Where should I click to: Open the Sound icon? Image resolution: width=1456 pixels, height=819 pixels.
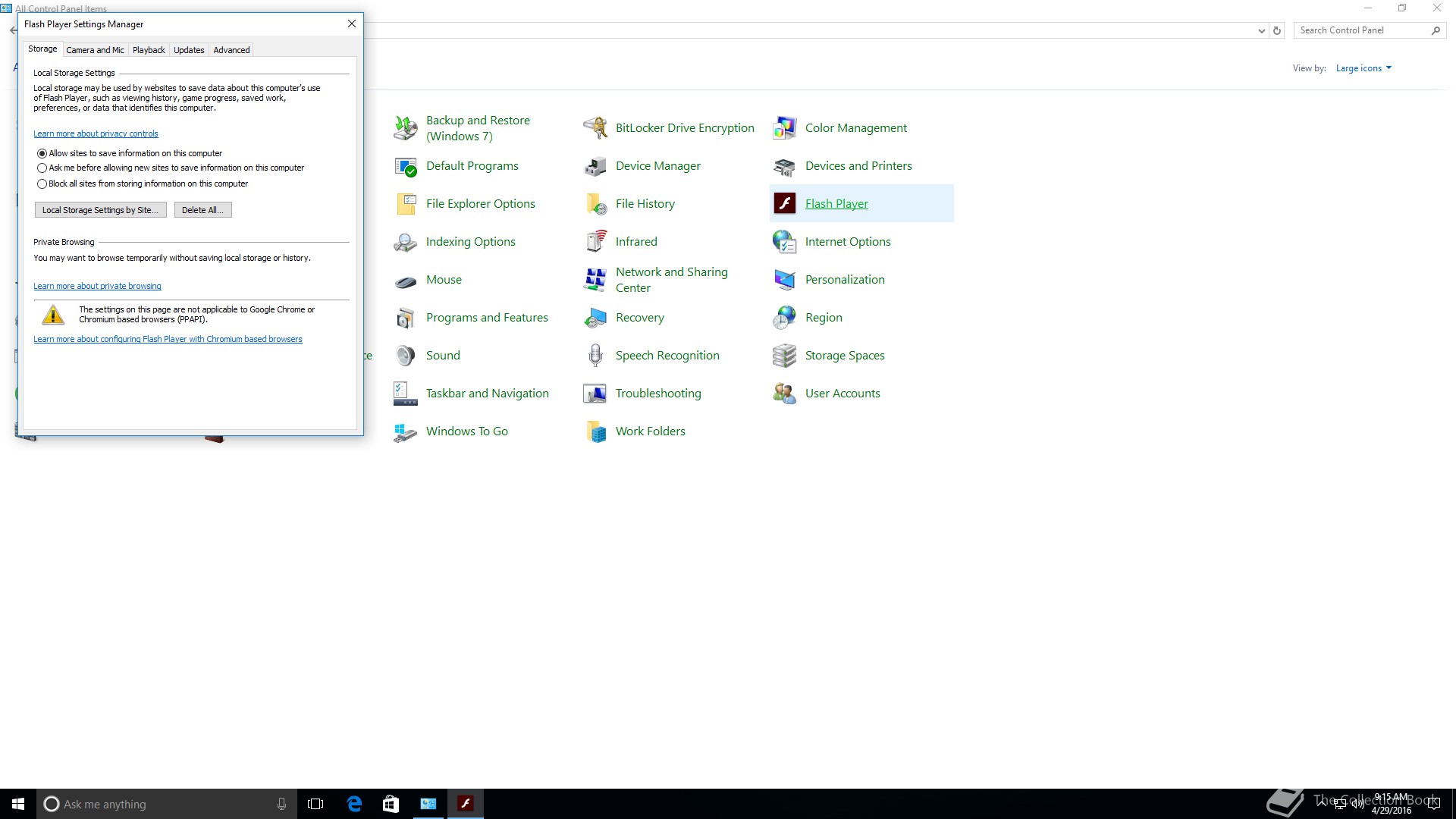406,356
